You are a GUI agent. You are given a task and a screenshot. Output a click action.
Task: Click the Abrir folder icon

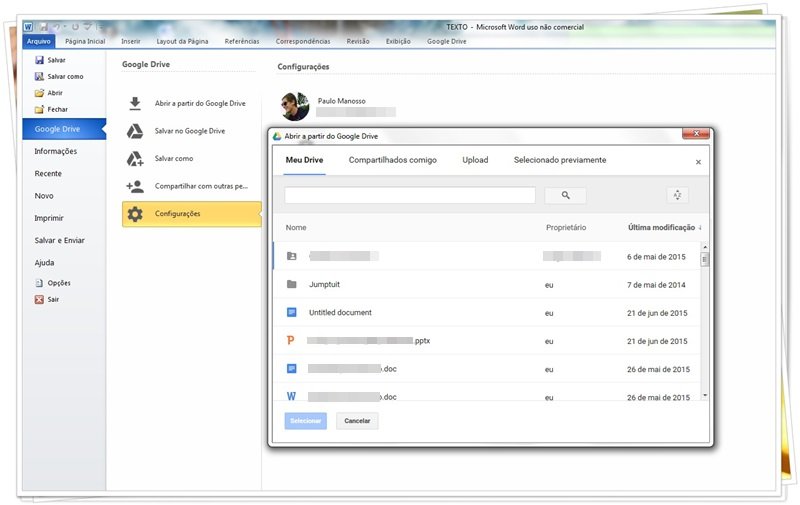[39, 93]
